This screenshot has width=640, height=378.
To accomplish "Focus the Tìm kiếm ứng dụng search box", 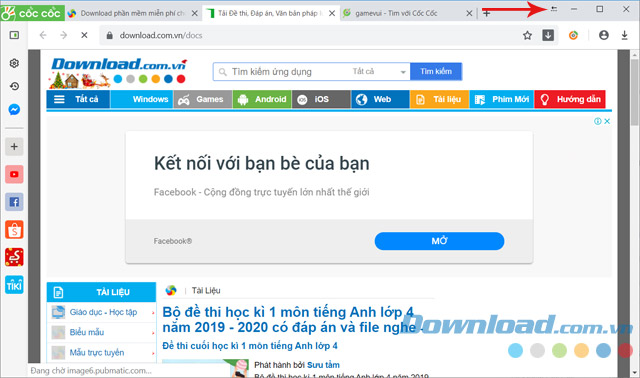I will click(x=282, y=72).
